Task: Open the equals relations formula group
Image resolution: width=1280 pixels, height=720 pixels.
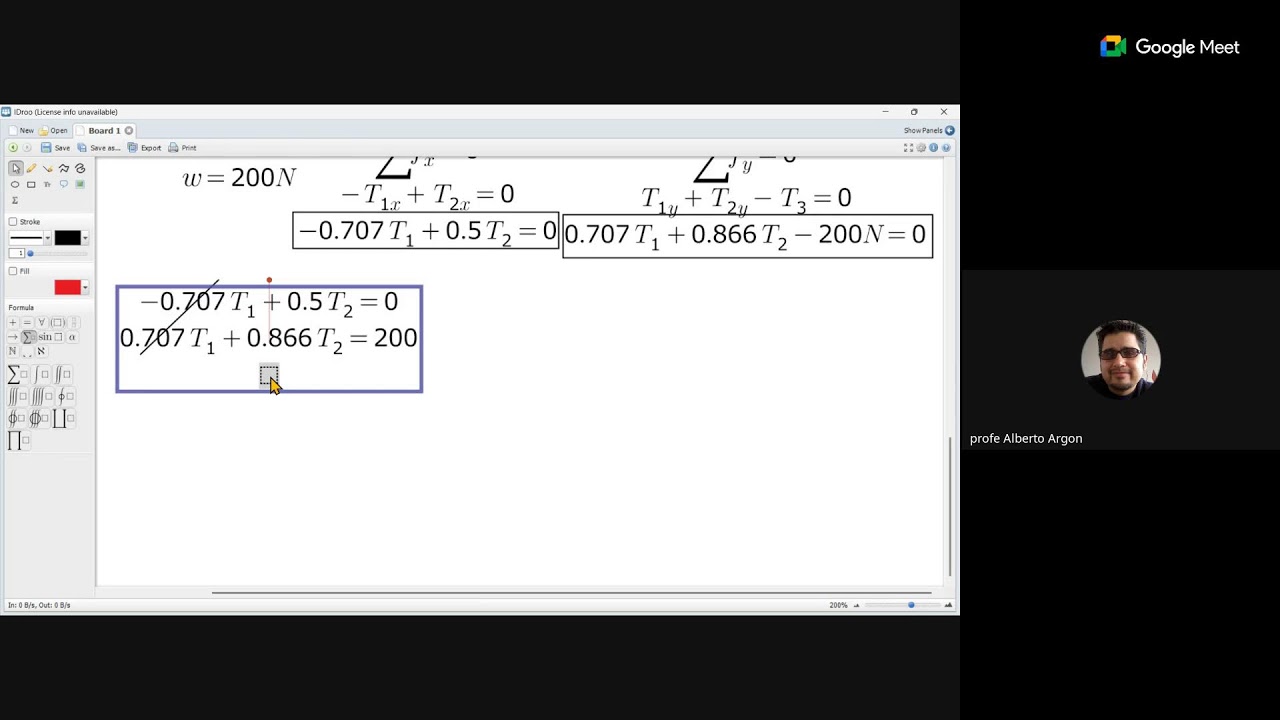Action: (27, 322)
